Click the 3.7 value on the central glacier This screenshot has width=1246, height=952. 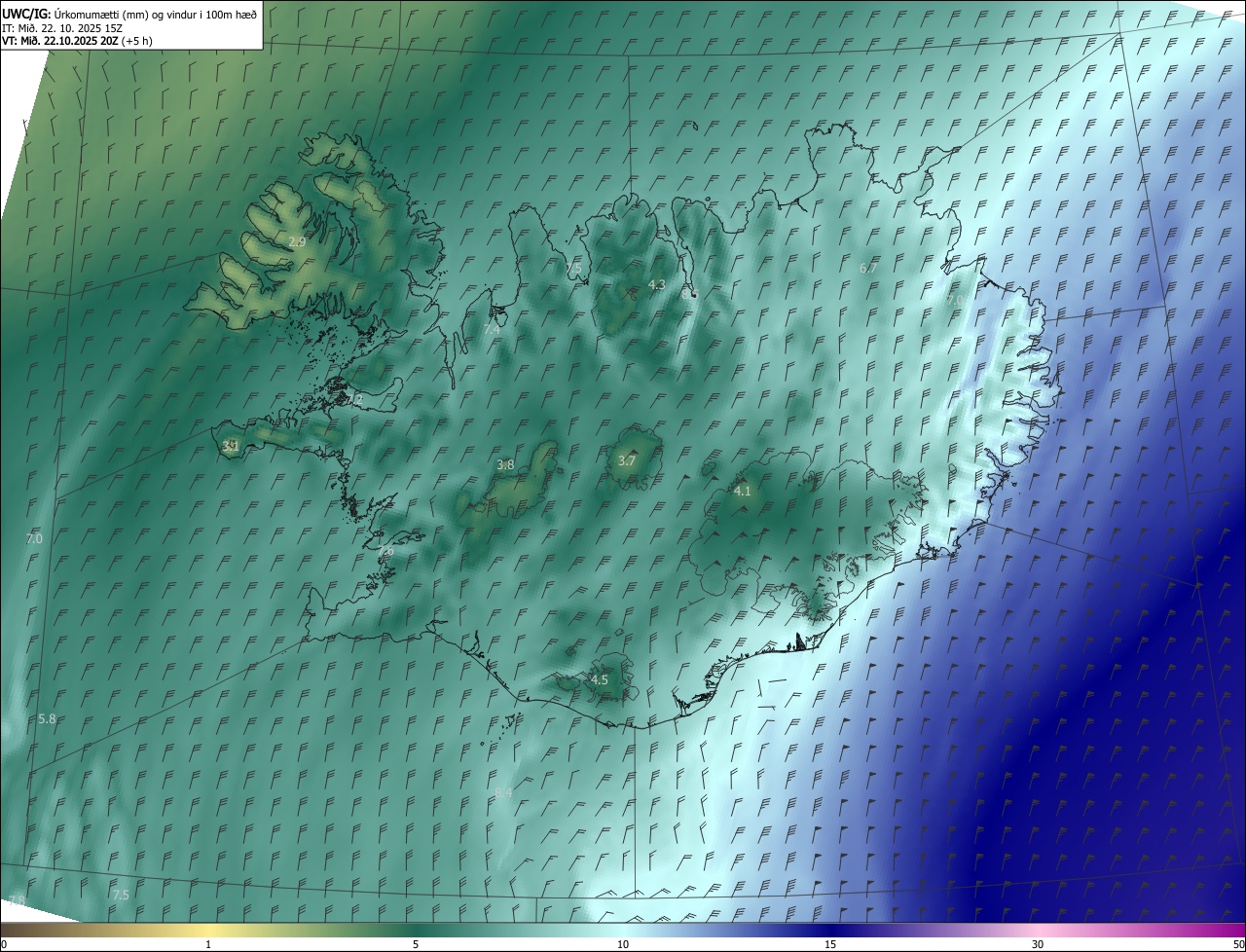pyautogui.click(x=627, y=461)
